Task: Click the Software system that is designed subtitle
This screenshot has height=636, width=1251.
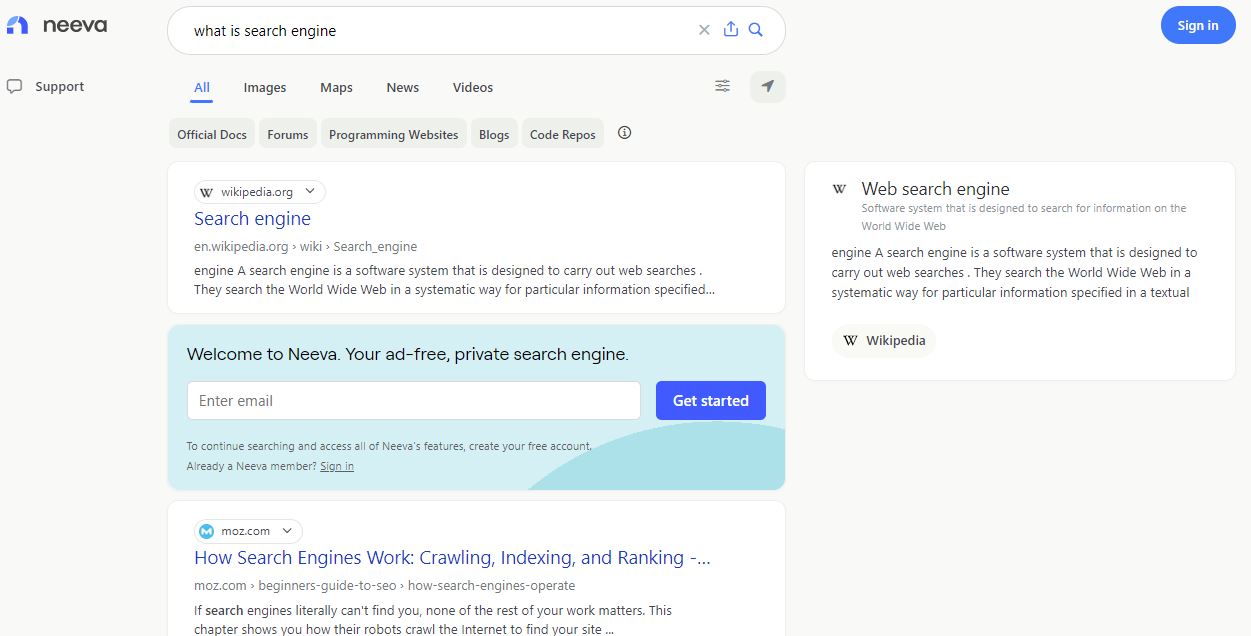Action: click(1024, 217)
